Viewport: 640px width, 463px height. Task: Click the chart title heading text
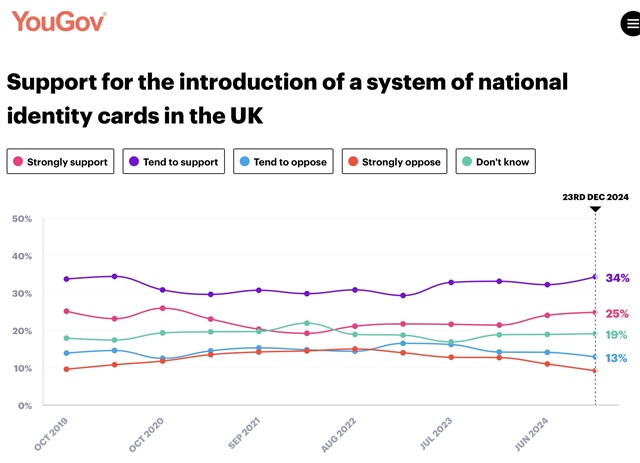287,98
